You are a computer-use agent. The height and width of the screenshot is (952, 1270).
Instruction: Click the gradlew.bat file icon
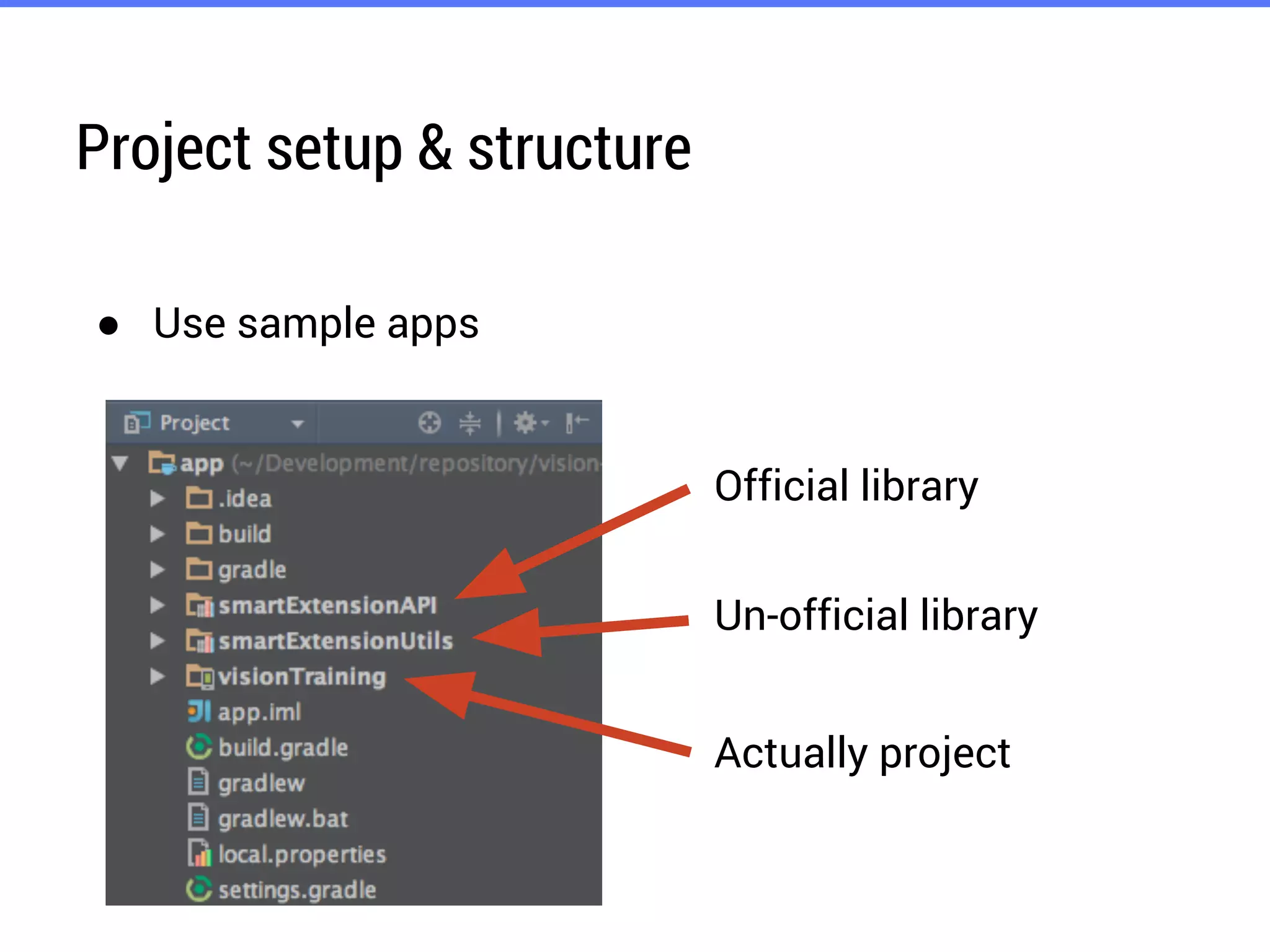(x=198, y=818)
